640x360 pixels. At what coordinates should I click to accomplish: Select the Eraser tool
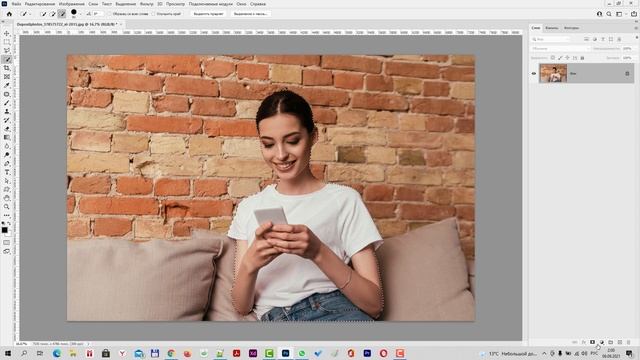pos(7,129)
